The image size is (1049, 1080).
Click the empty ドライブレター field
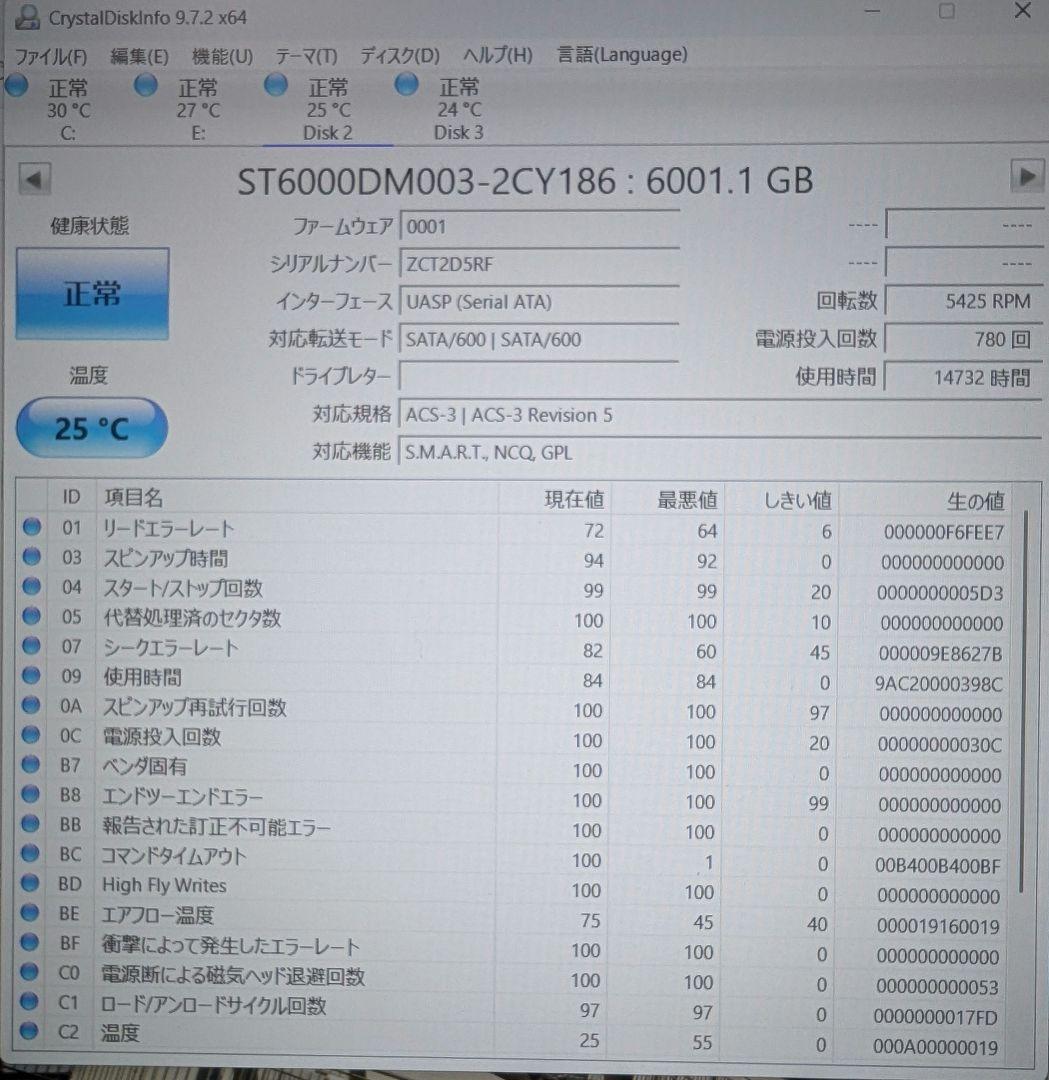point(539,377)
